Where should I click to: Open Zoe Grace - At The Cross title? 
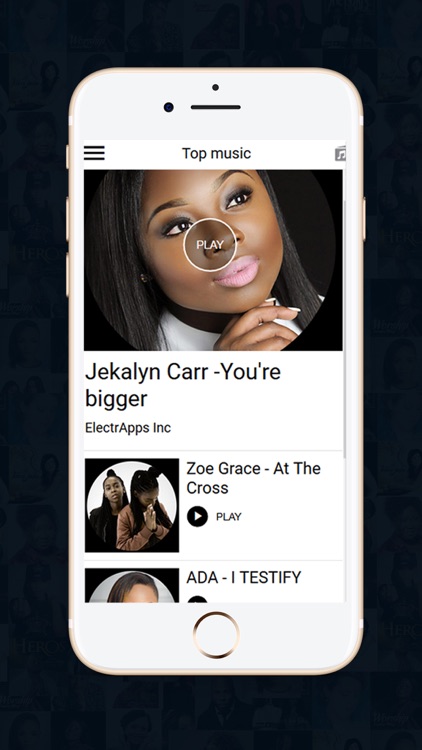[254, 478]
